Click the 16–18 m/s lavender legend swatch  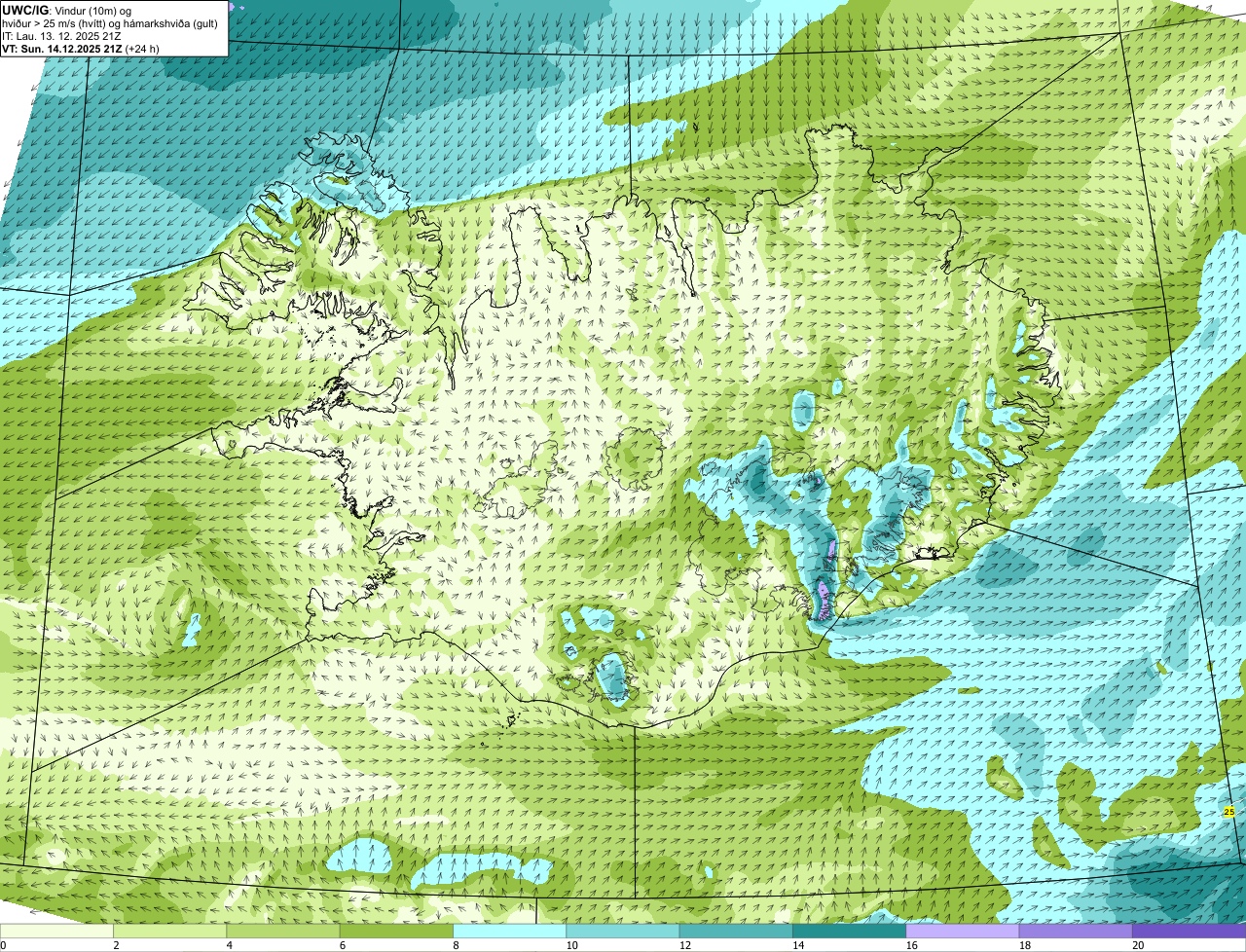(x=963, y=931)
